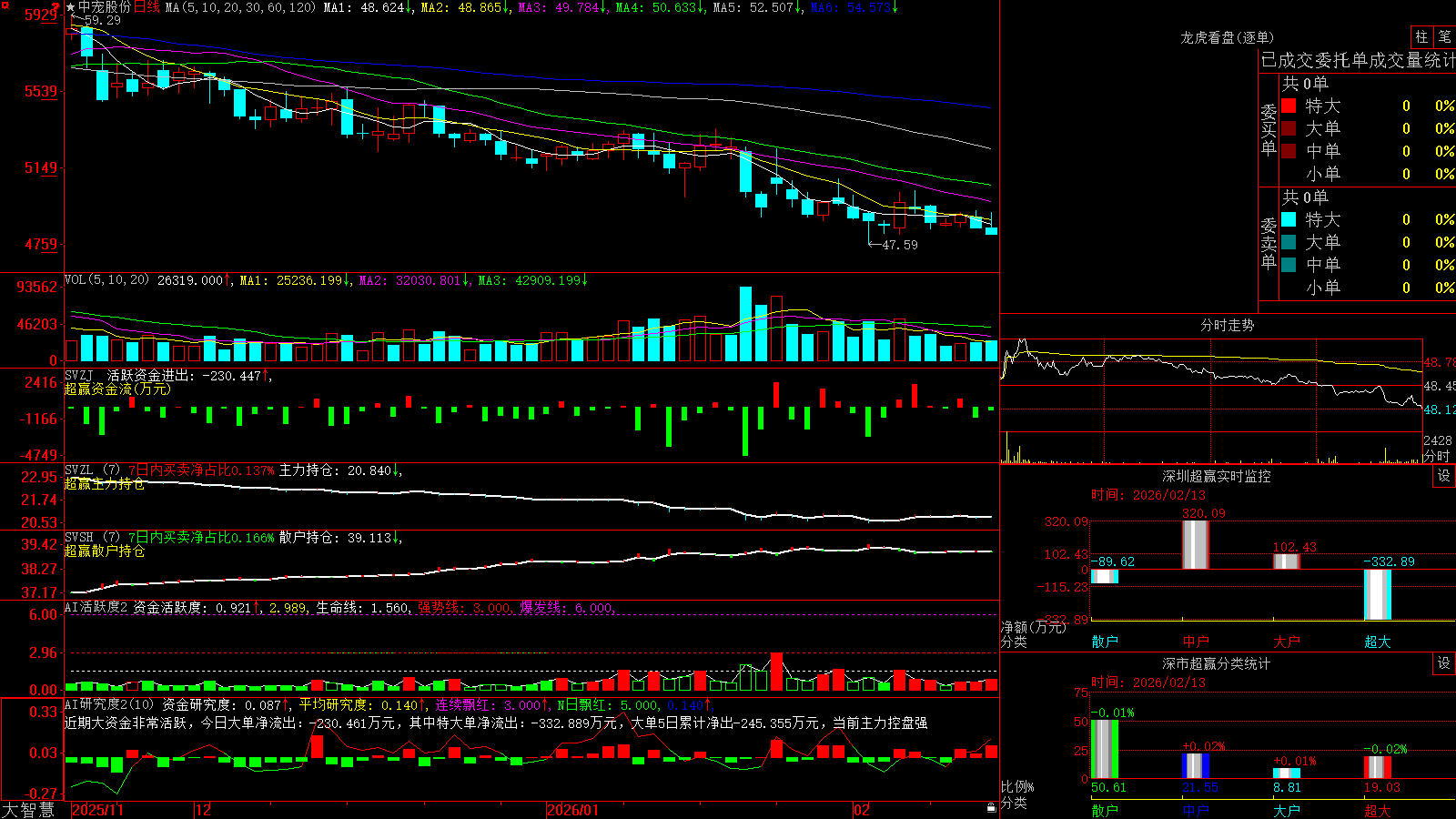The width and height of the screenshot is (1456, 819).
Task: Open the MA(5,10,20,30,60,120) indicator parameters
Action: tap(240, 7)
